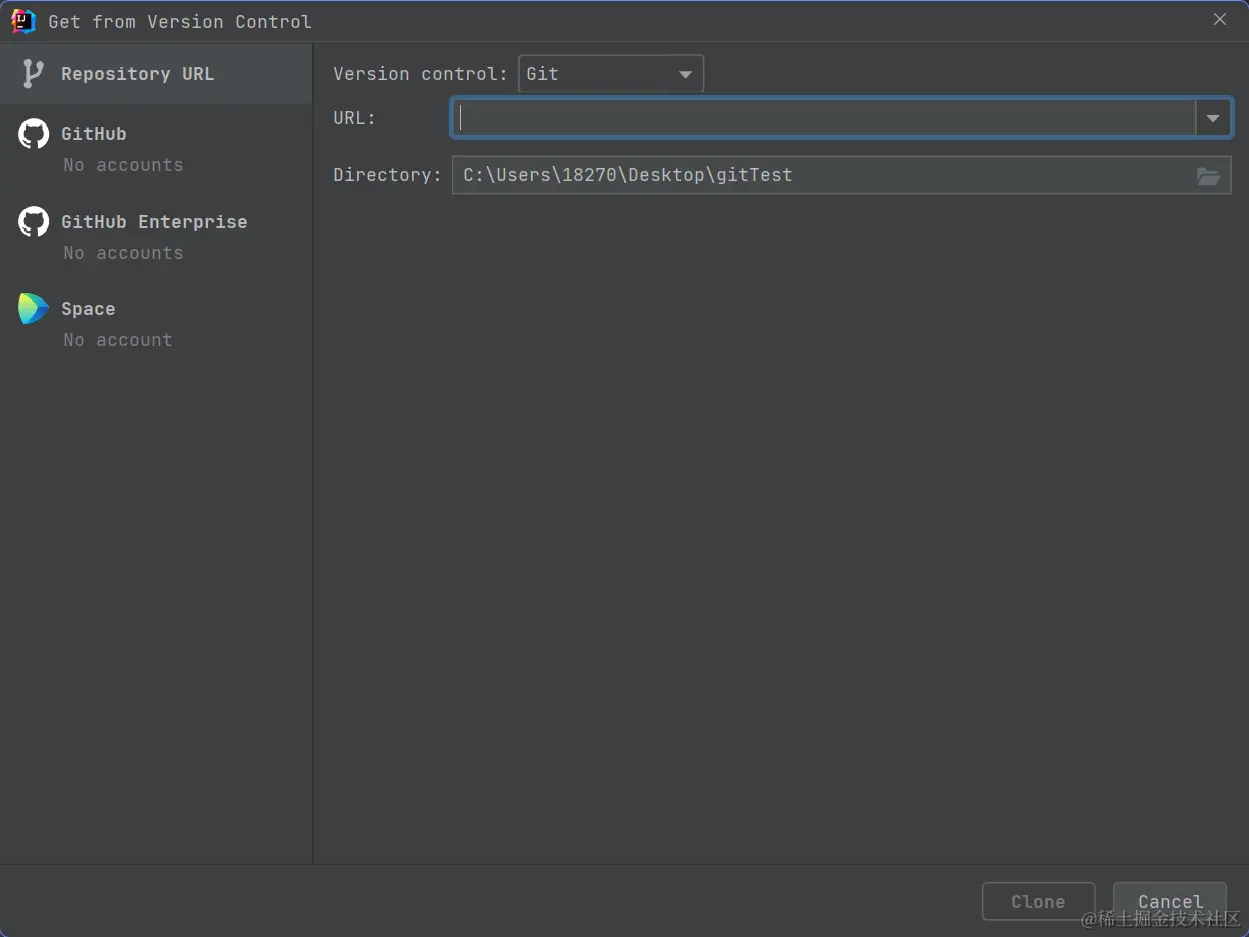Click 'No accounts' under GitHub Enterprise
Viewport: 1249px width, 937px height.
(x=123, y=253)
